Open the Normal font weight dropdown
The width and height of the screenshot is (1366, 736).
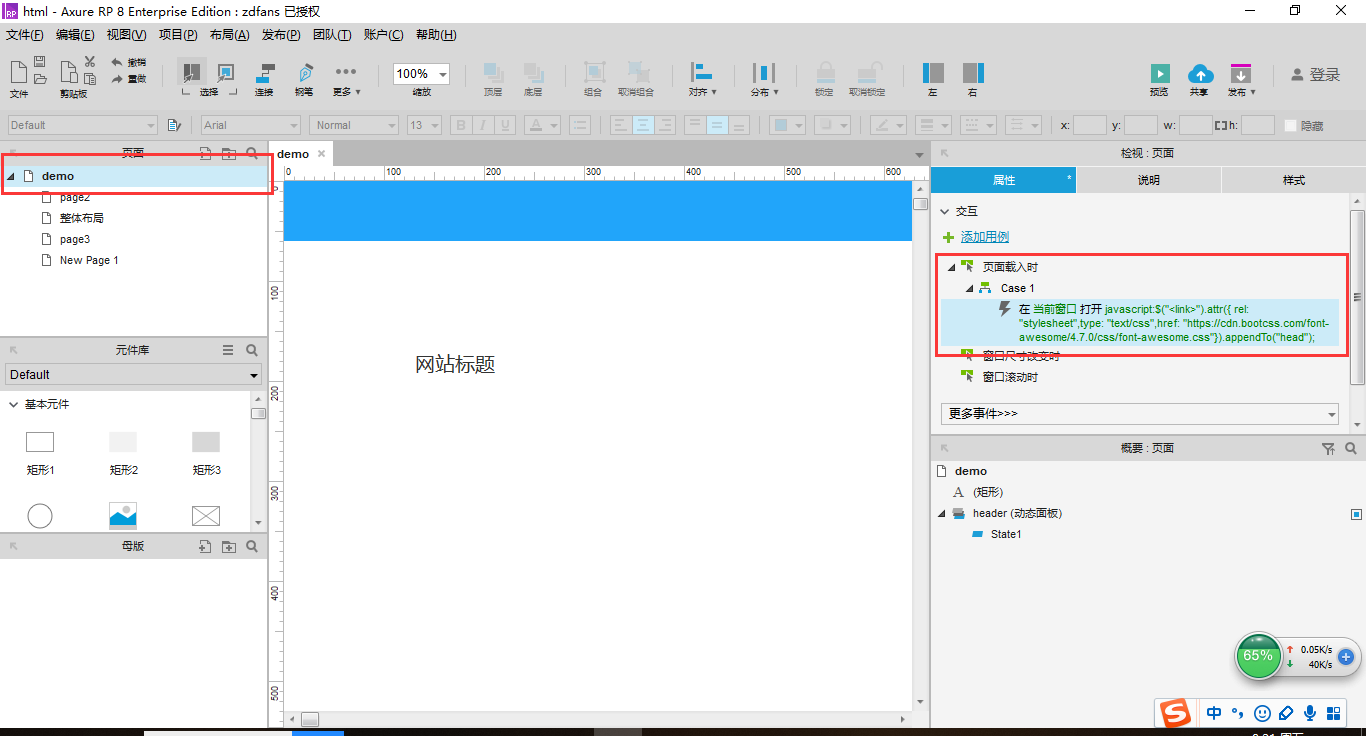[x=354, y=125]
